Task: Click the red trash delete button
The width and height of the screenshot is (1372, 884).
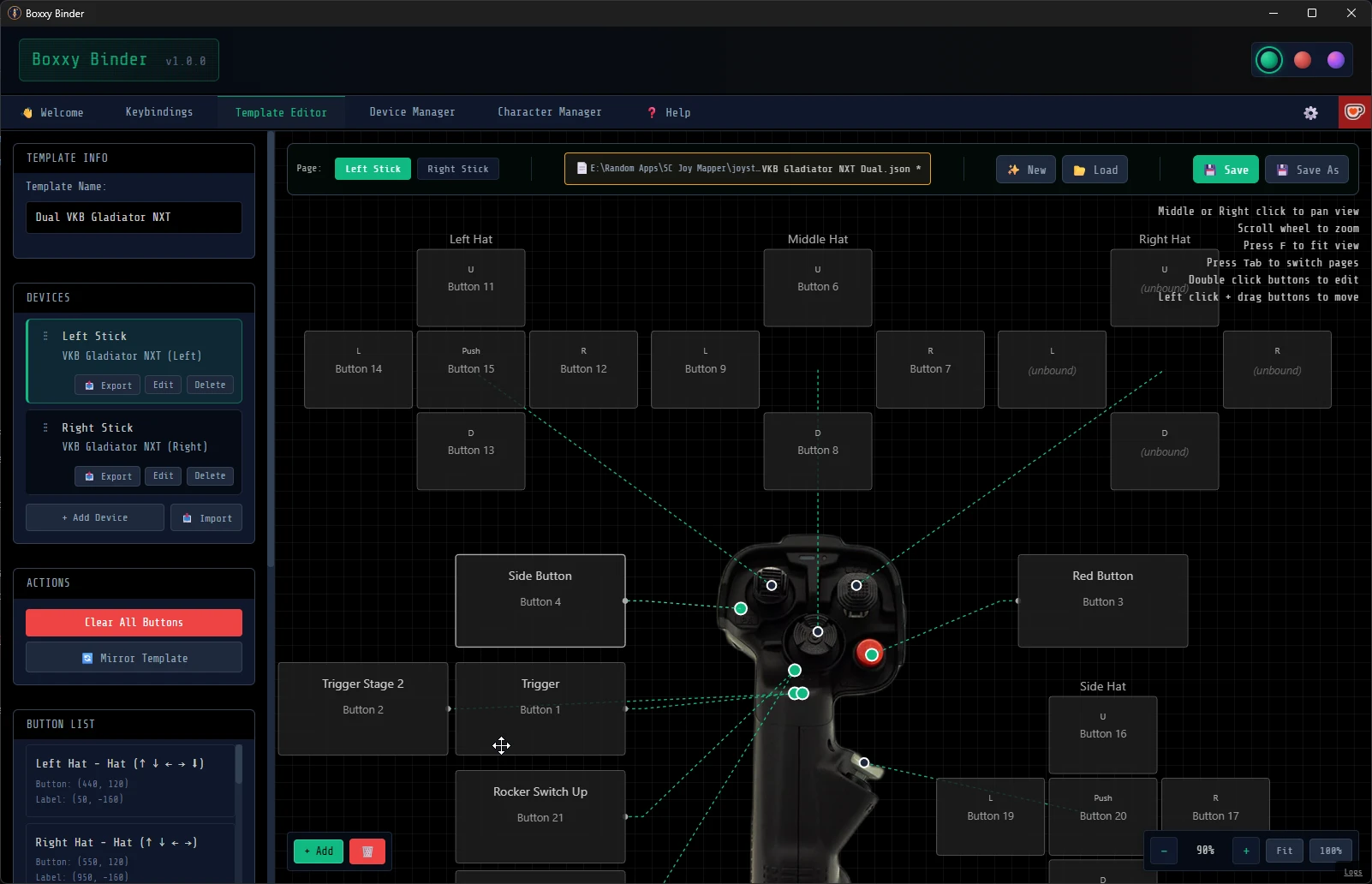Action: pos(367,851)
